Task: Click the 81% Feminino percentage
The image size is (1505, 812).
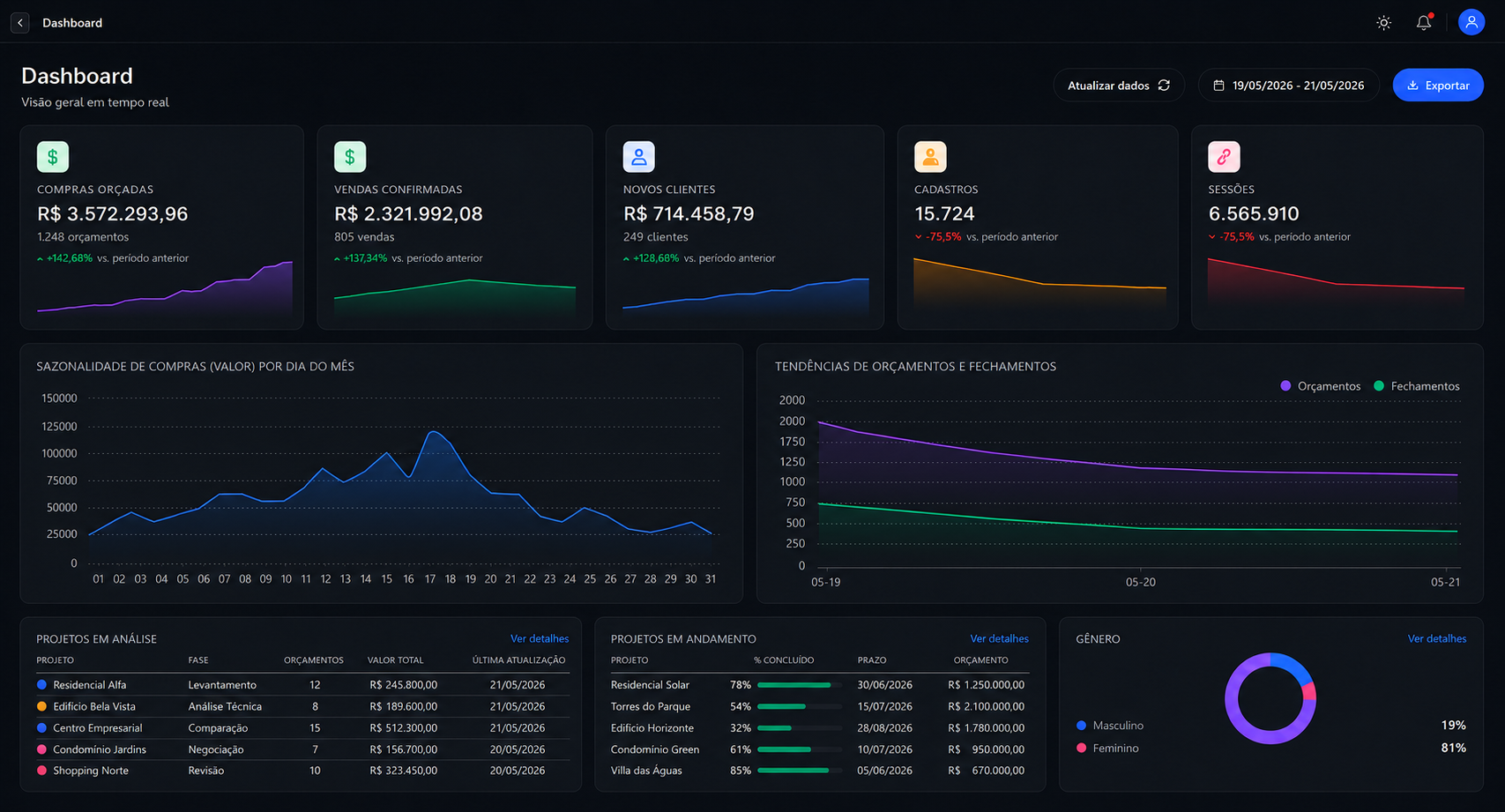Action: coord(1454,748)
